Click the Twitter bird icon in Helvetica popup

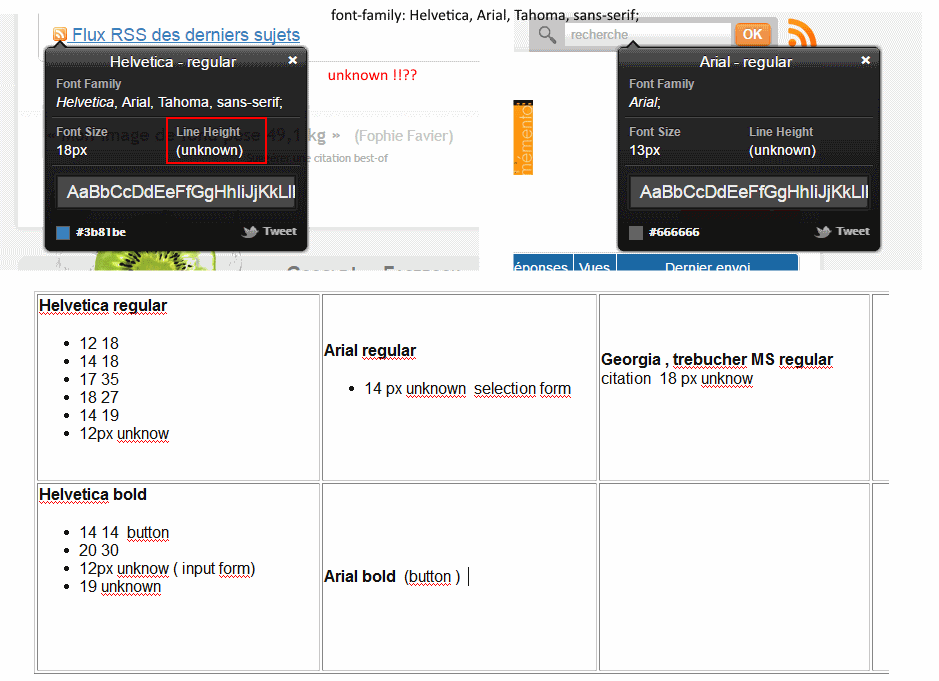click(250, 232)
